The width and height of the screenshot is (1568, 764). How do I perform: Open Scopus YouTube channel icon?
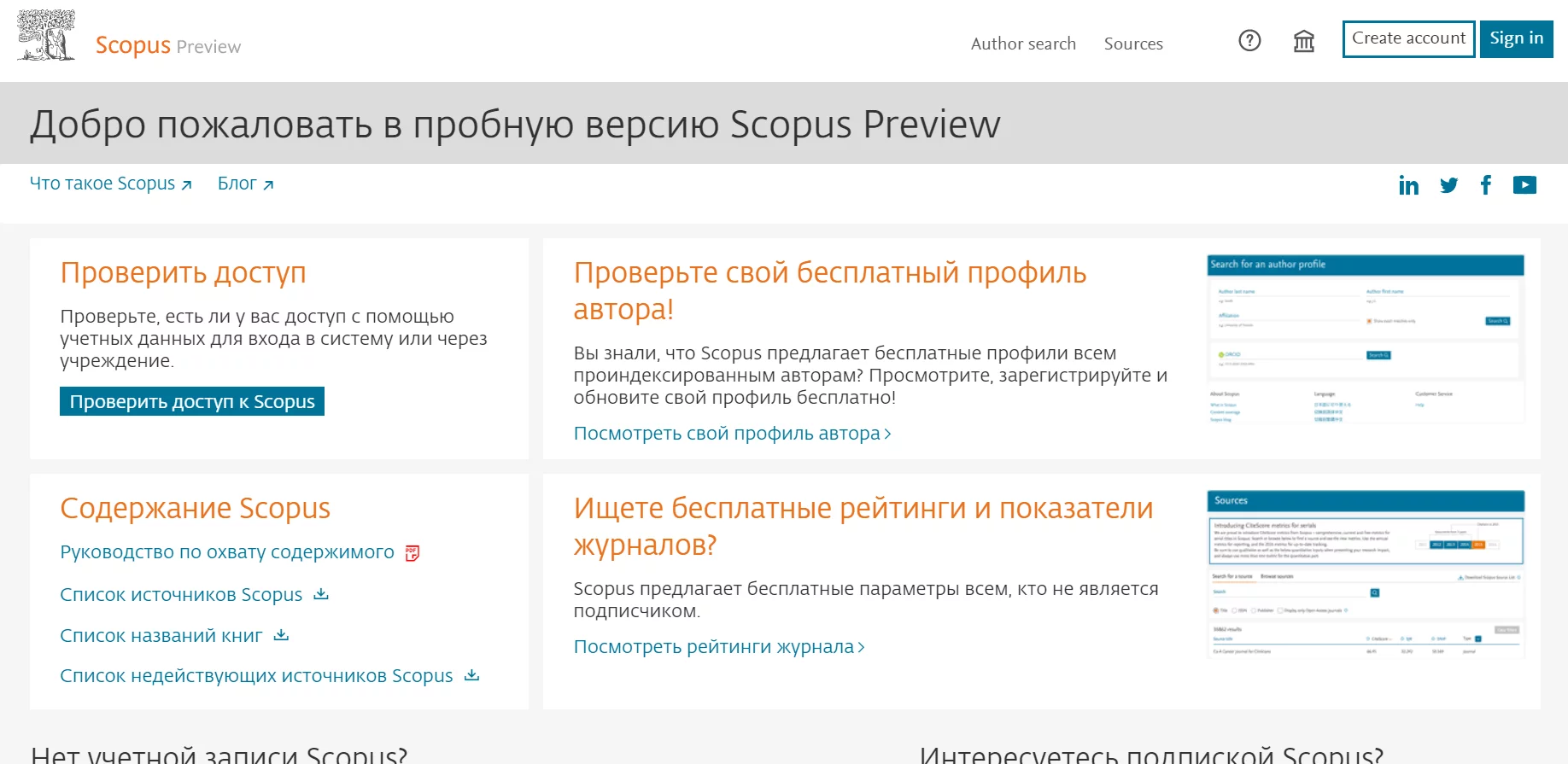pos(1524,185)
